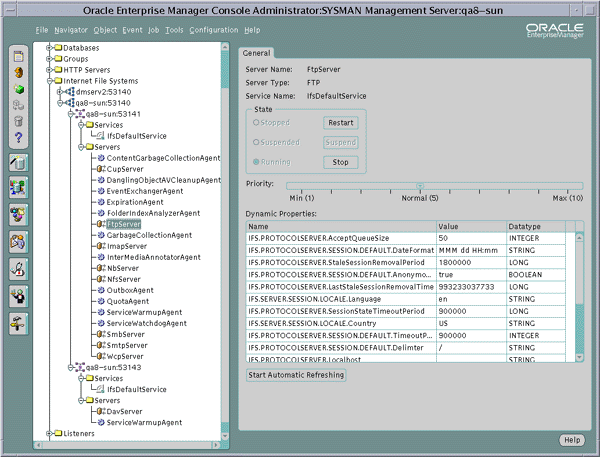This screenshot has width=600, height=457.
Task: Click the Priority slider handle at Normal
Action: tap(420, 186)
